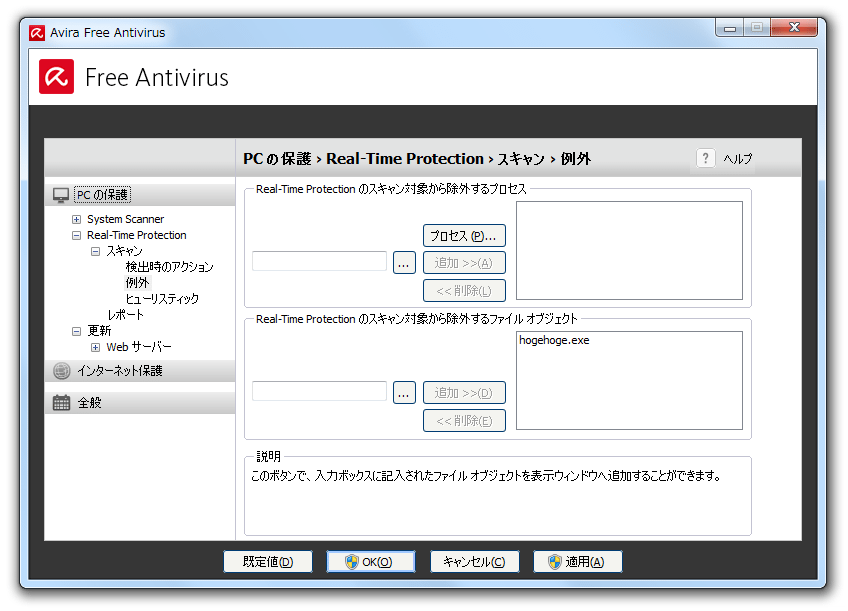This screenshot has height=611, width=848.
Task: Confirm with the OK(O) button
Action: pyautogui.click(x=370, y=562)
